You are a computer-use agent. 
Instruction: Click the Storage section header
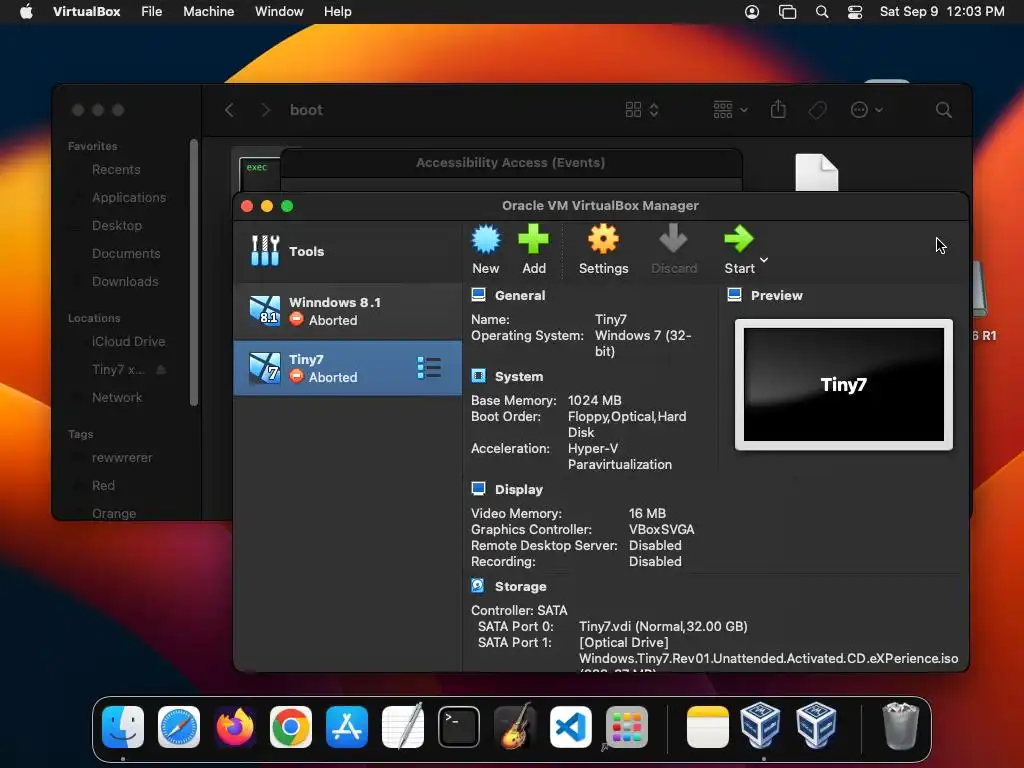click(x=520, y=586)
